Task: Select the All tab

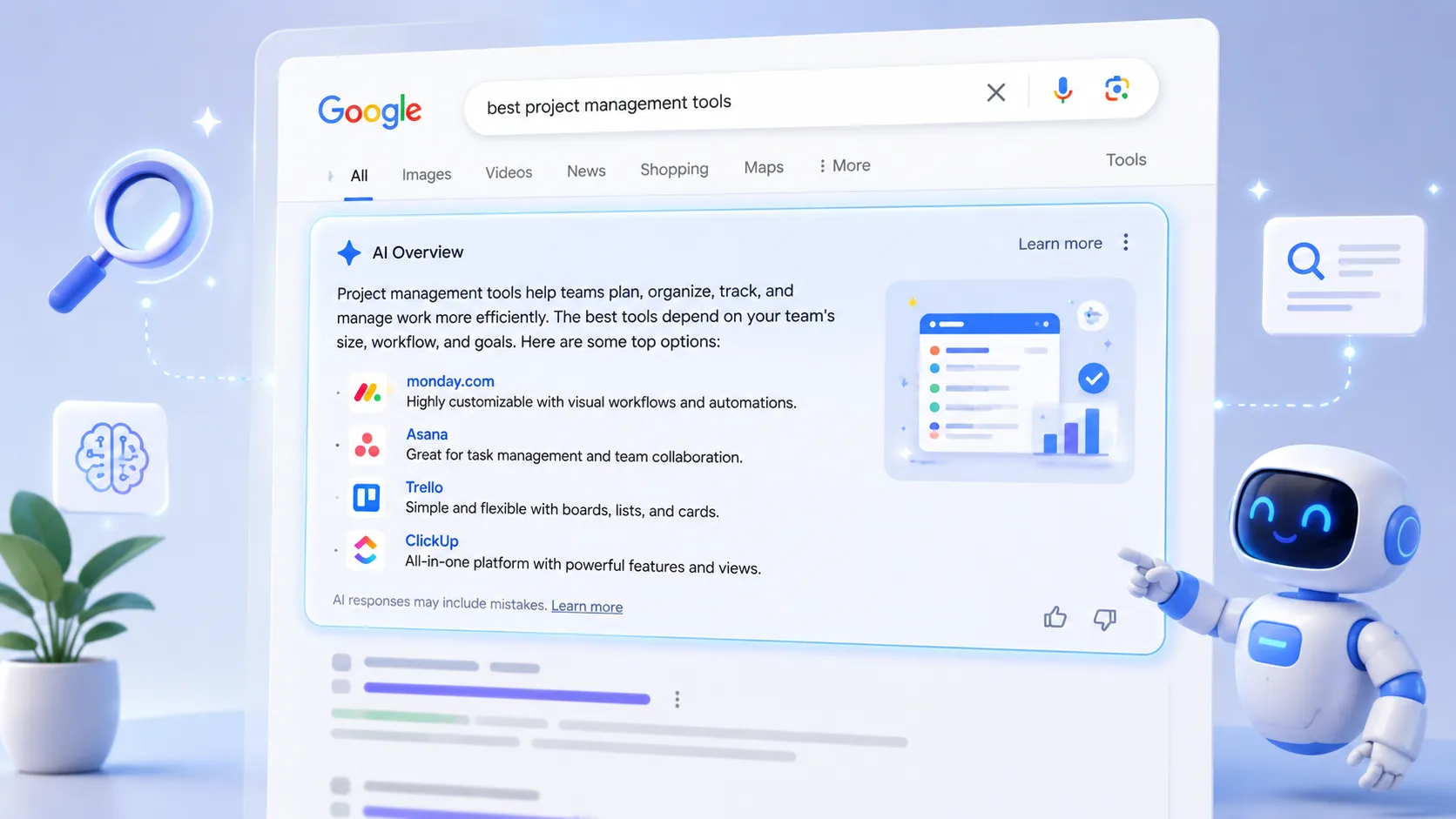Action: click(359, 176)
